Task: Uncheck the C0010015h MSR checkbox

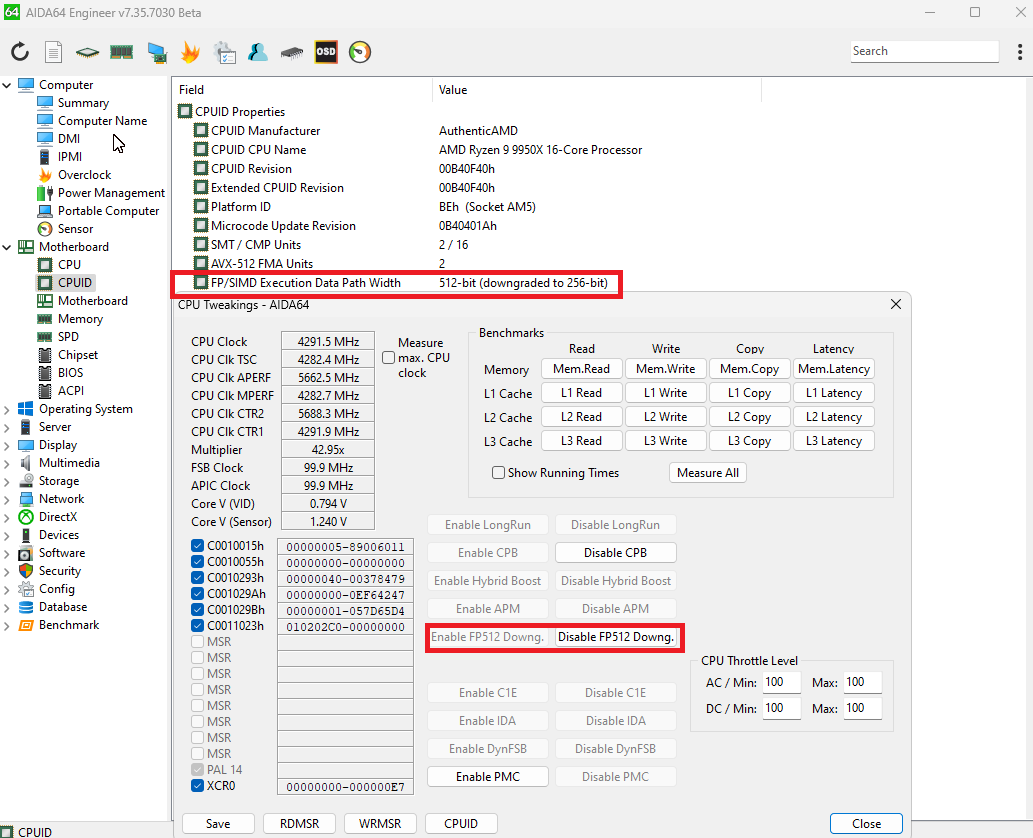Action: [197, 545]
